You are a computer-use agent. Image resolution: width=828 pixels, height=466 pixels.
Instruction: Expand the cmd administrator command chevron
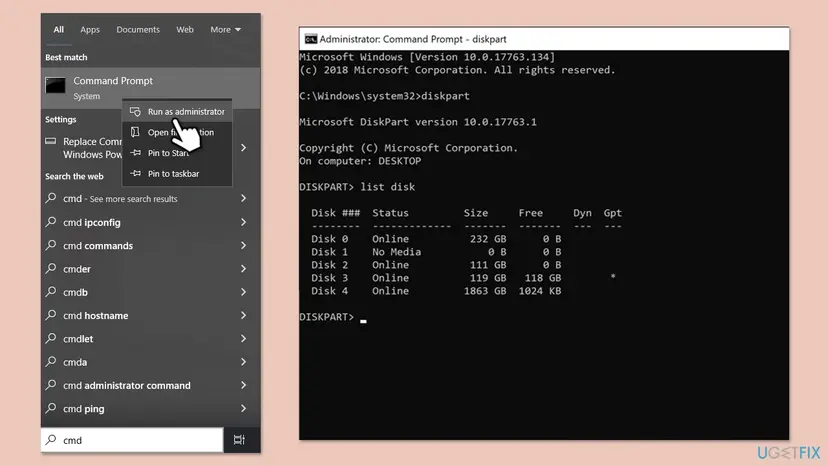[x=243, y=385]
